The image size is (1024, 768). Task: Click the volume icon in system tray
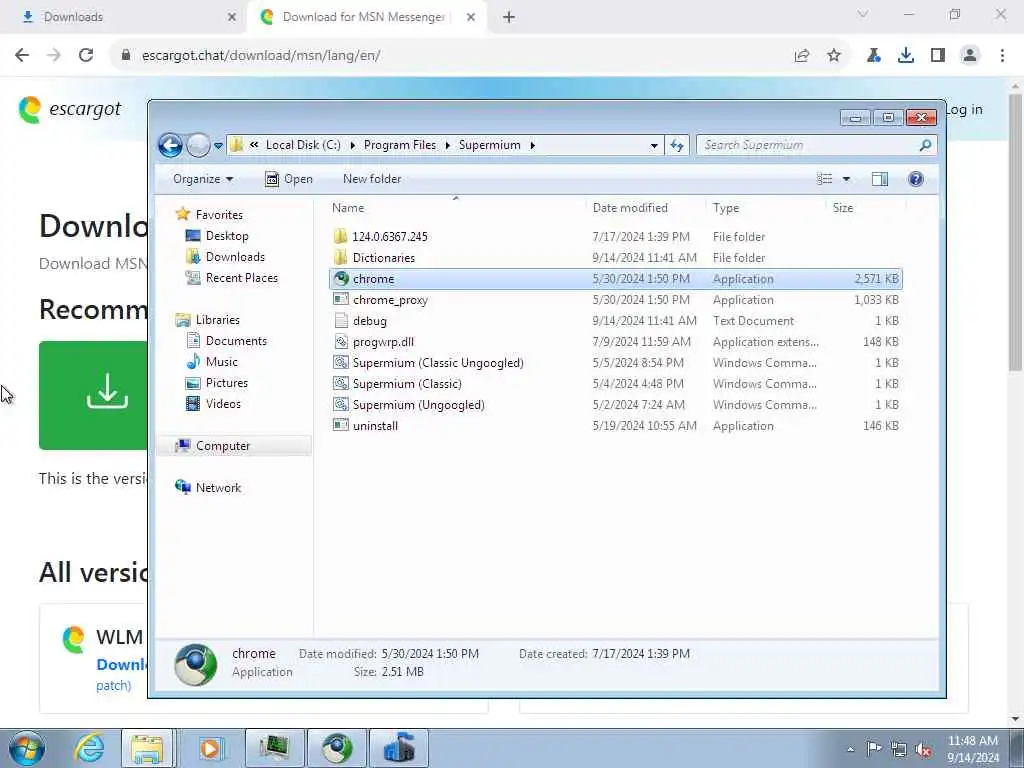click(x=923, y=748)
